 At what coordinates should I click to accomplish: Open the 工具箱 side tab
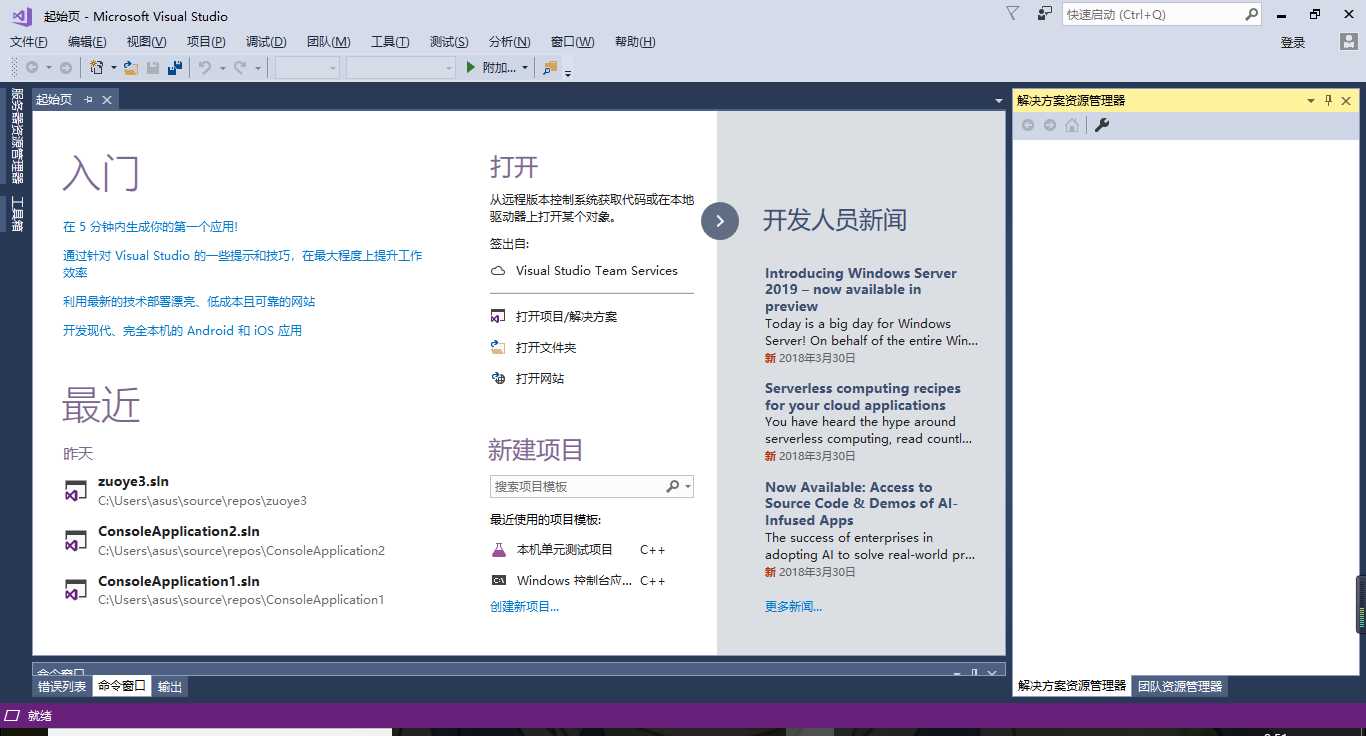pos(16,214)
